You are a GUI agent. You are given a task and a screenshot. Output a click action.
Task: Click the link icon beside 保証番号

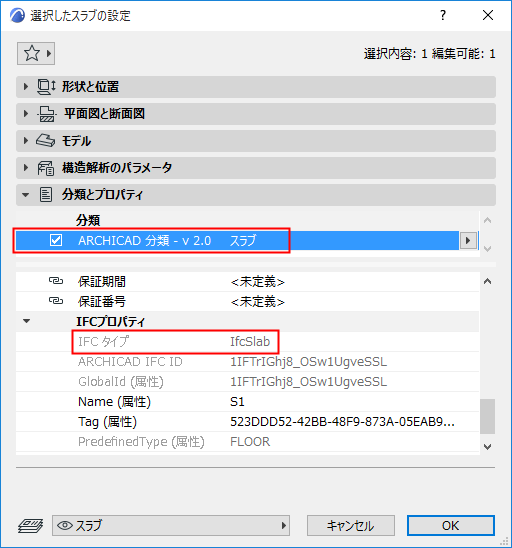point(56,301)
